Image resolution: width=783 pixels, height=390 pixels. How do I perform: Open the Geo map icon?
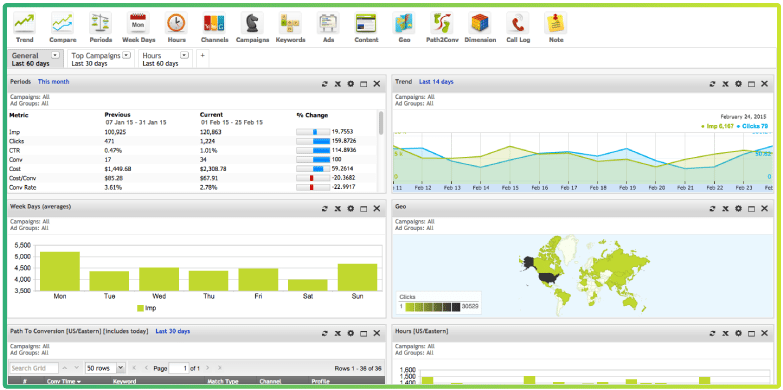(x=404, y=23)
